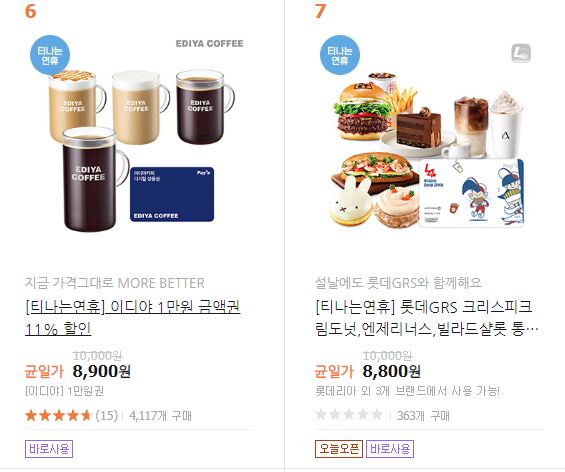
Task: Click the orange star rating for Ediya voucher
Action: (x=58, y=415)
